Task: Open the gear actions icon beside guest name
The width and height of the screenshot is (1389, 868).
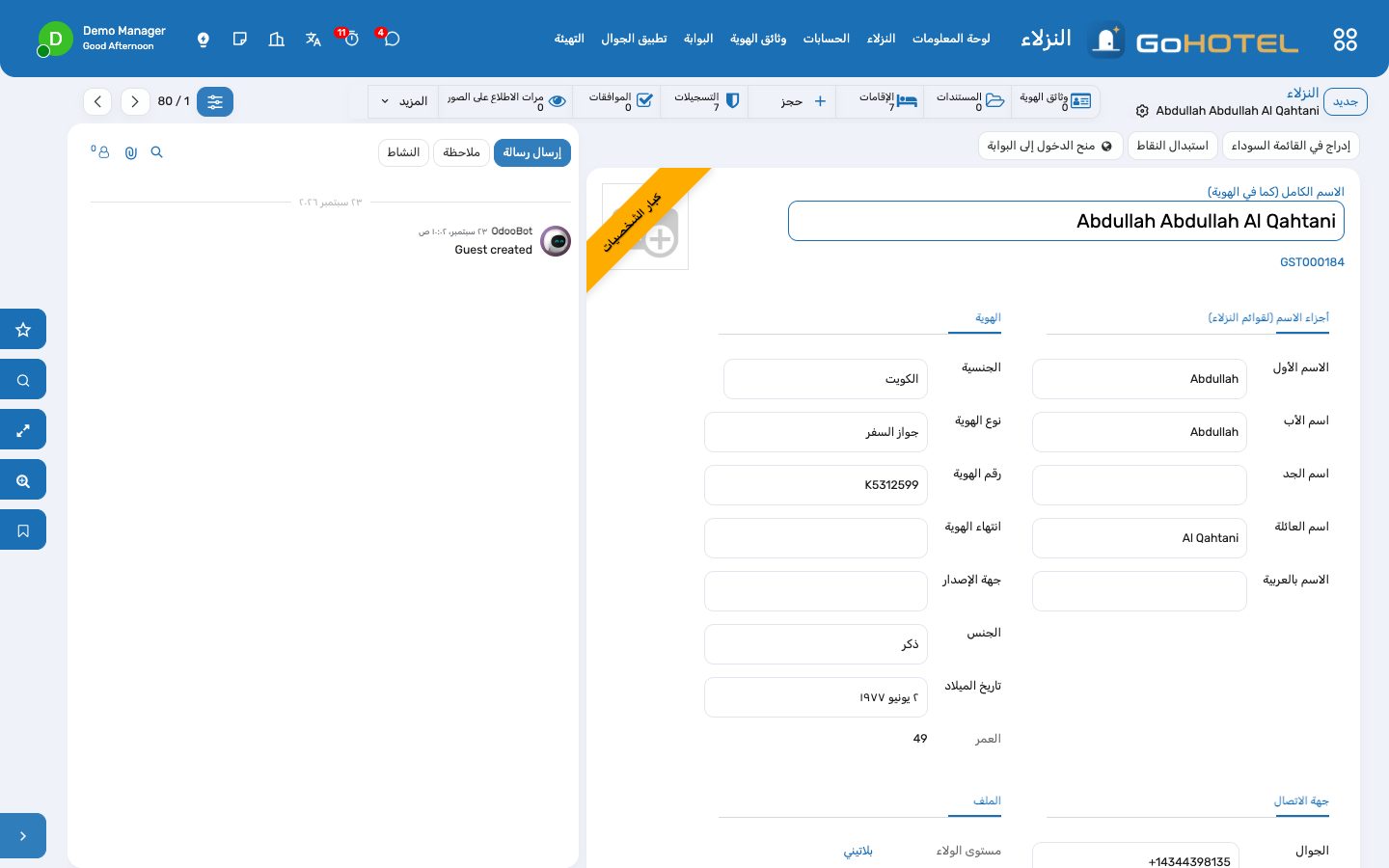Action: click(1142, 111)
